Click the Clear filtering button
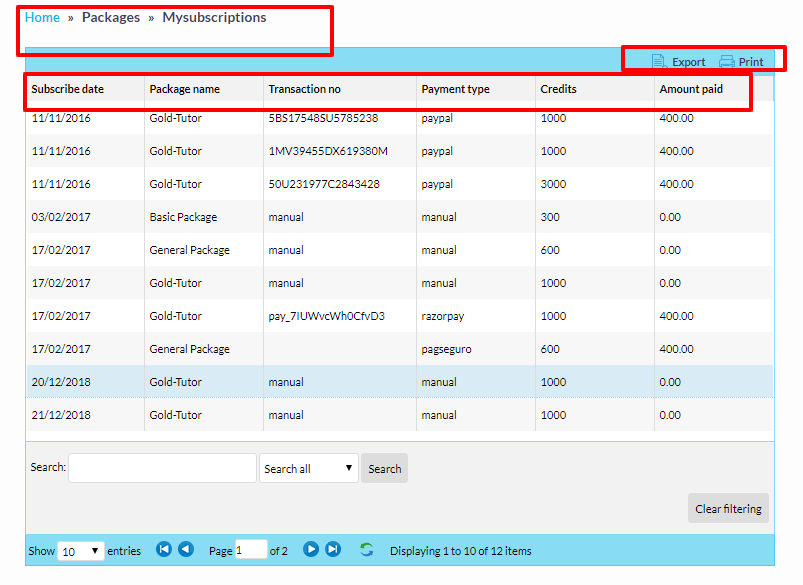This screenshot has width=803, height=585. 728,508
